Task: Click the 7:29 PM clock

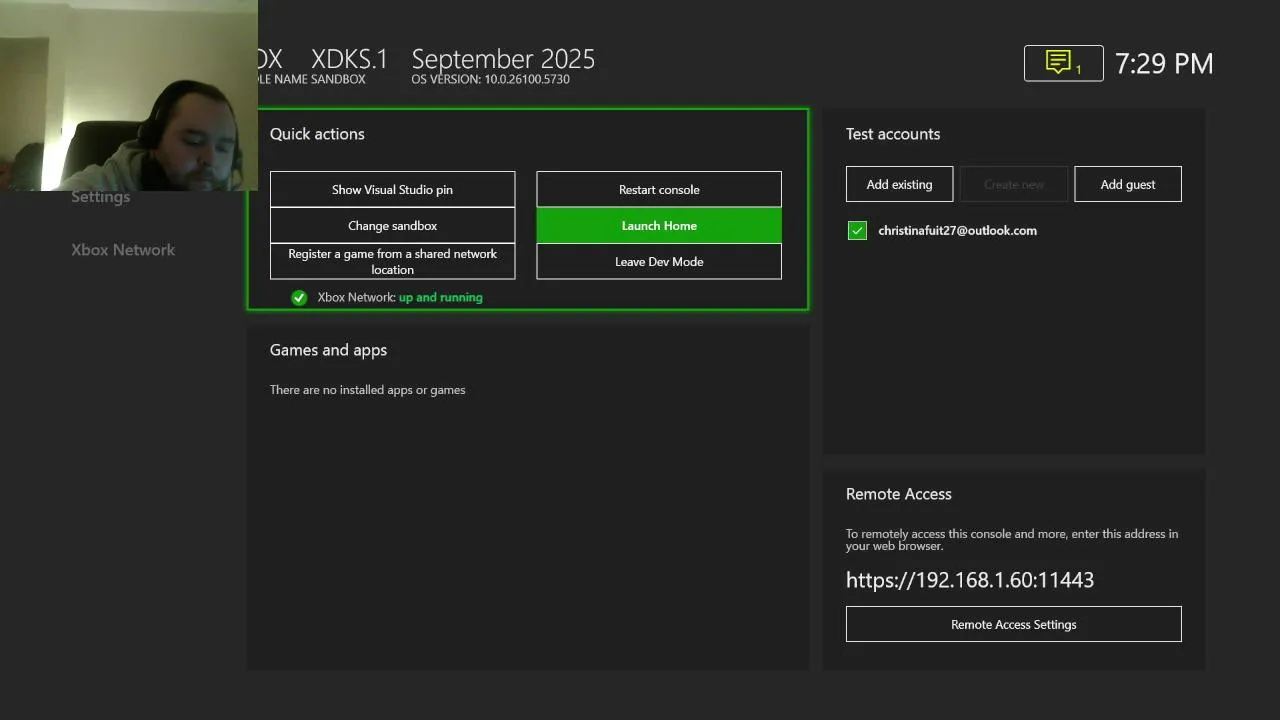Action: click(x=1164, y=63)
